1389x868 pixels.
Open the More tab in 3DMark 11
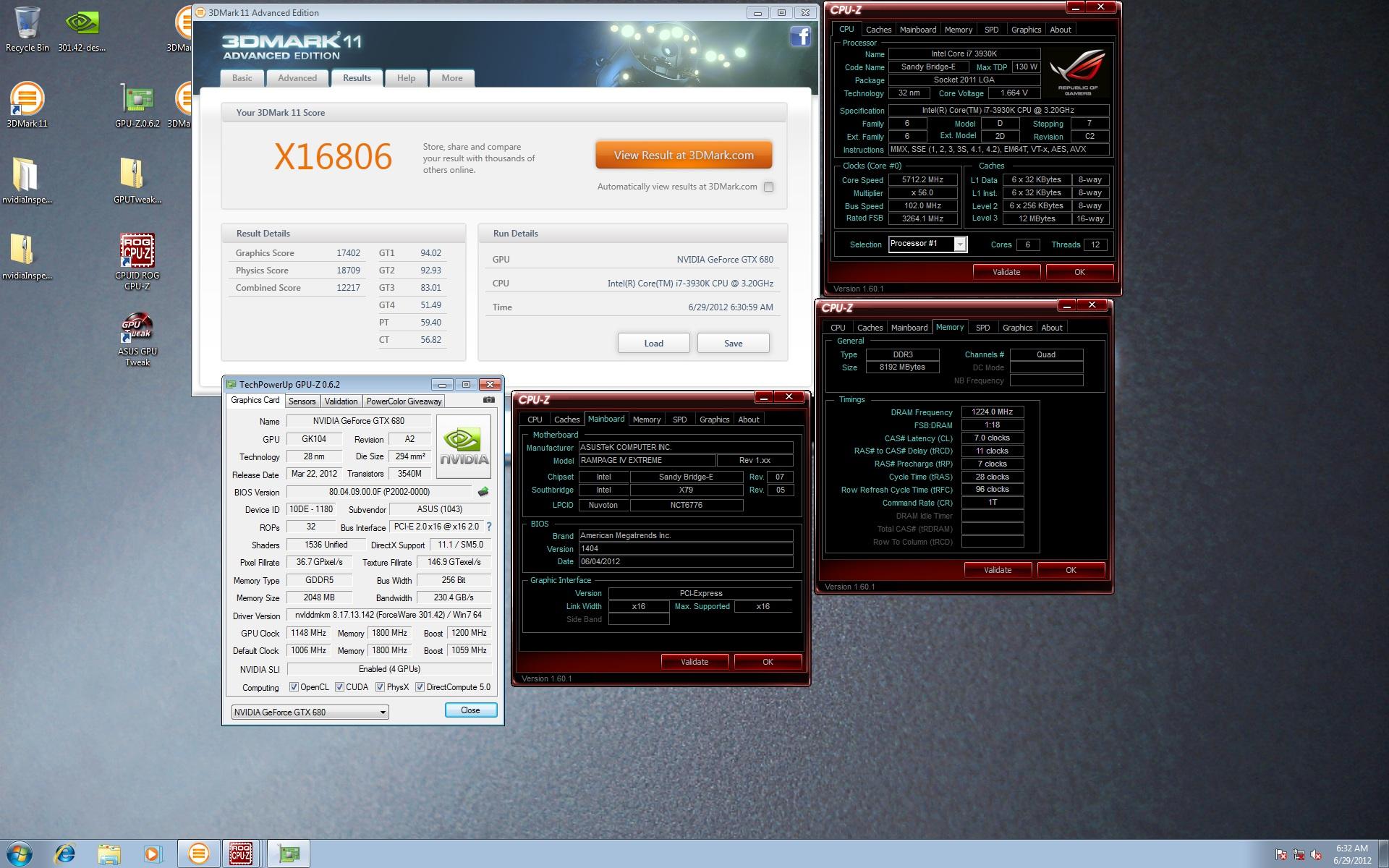click(x=452, y=78)
